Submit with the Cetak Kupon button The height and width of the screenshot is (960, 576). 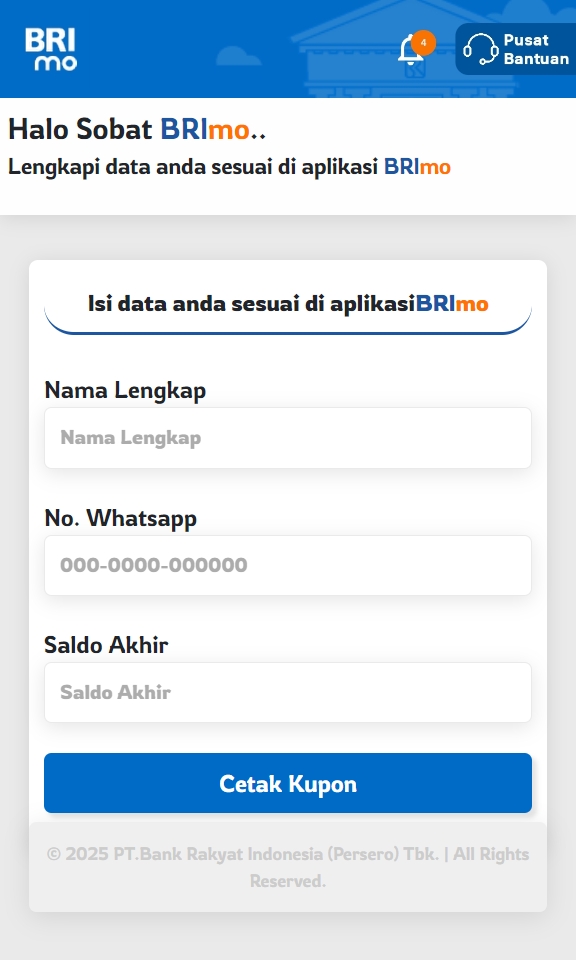pyautogui.click(x=288, y=783)
